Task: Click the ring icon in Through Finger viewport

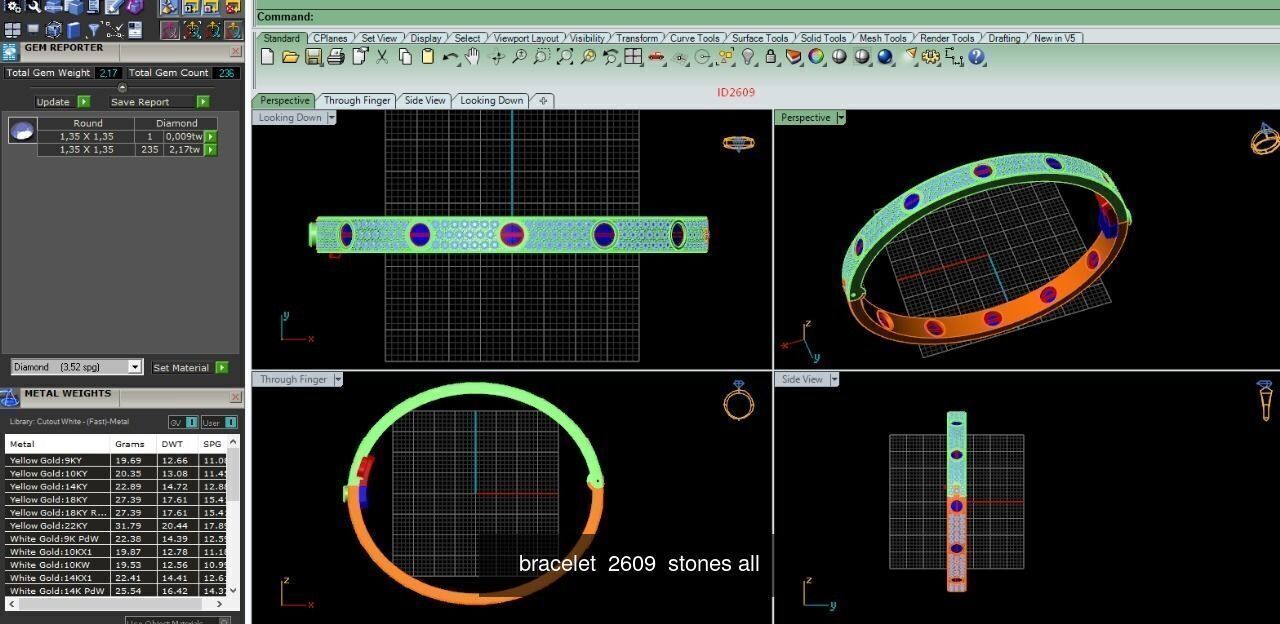Action: (x=738, y=400)
